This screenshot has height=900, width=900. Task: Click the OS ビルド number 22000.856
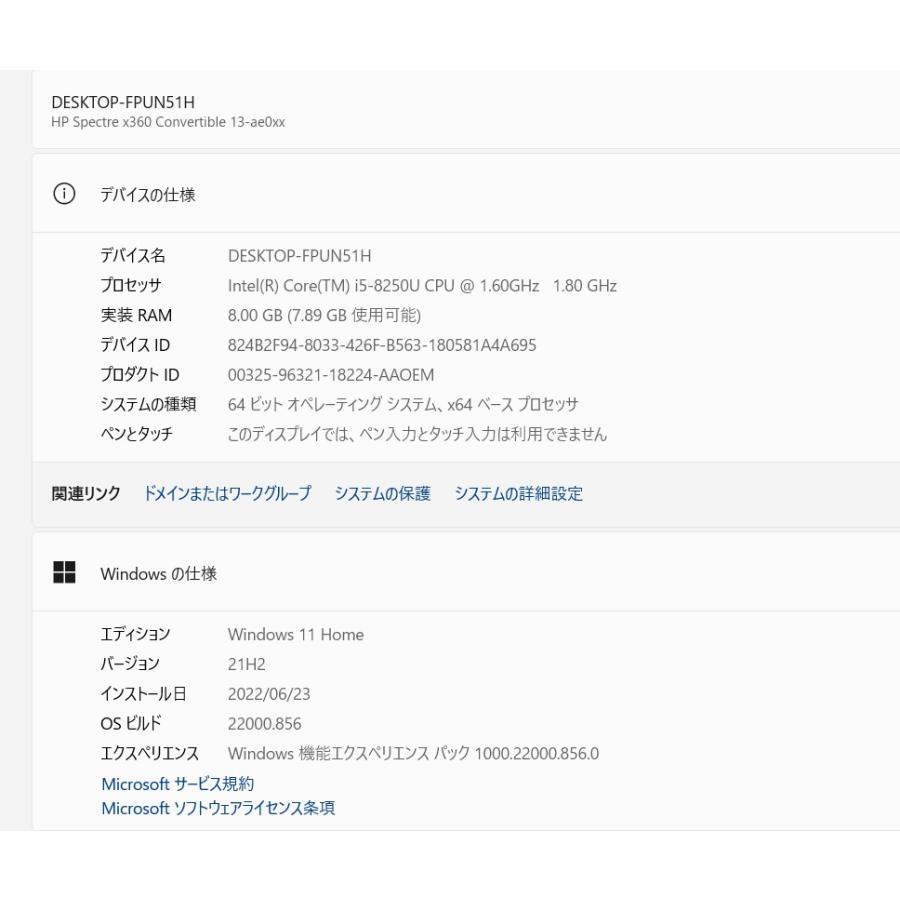[263, 723]
